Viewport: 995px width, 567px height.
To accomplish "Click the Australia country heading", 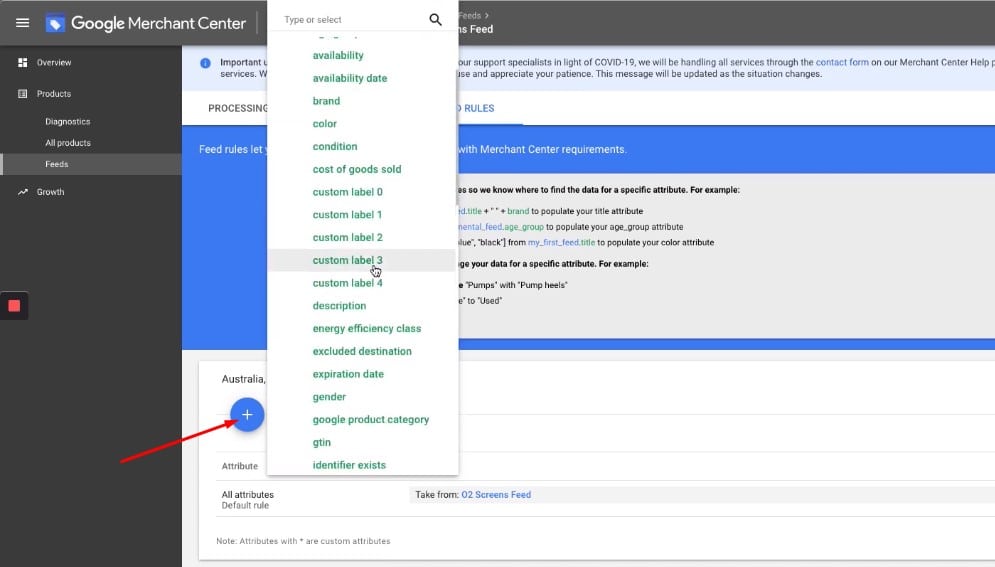I will [x=243, y=379].
